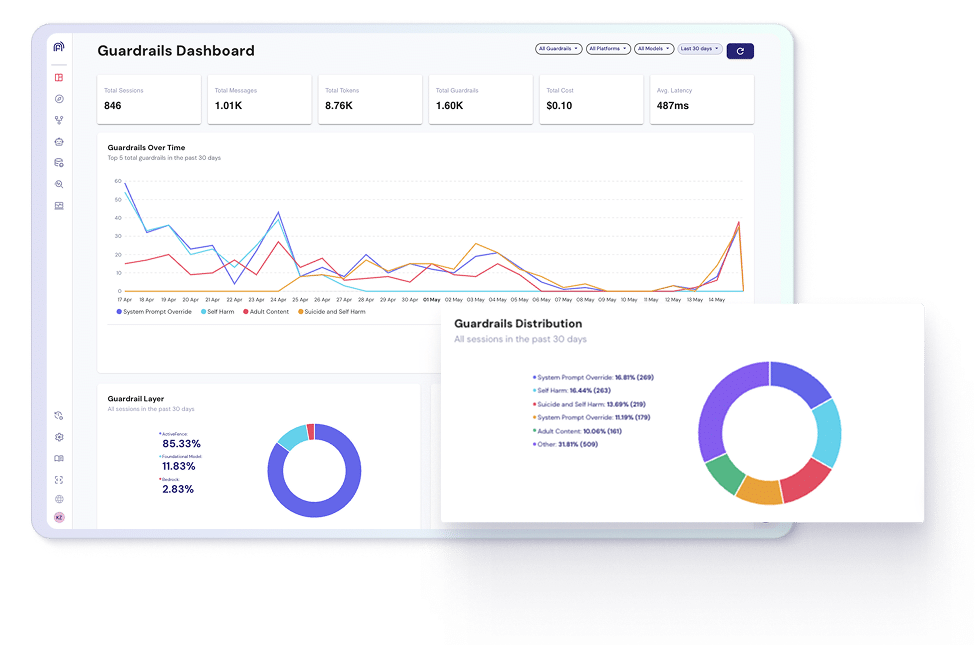Click the blue refresh button
Viewport: 975px width, 645px height.
(740, 51)
